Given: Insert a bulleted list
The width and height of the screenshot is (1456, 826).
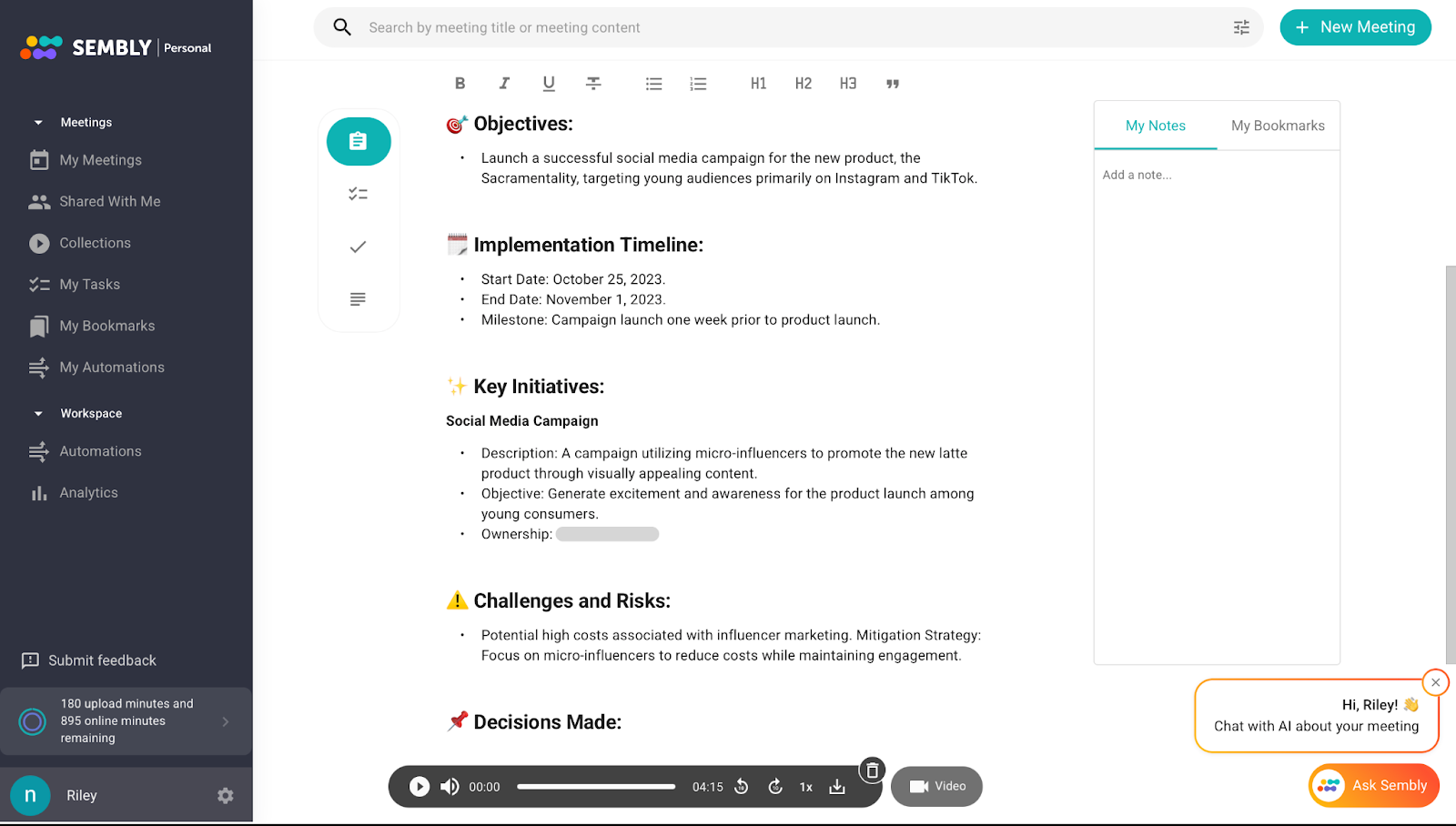Looking at the screenshot, I should (x=653, y=84).
